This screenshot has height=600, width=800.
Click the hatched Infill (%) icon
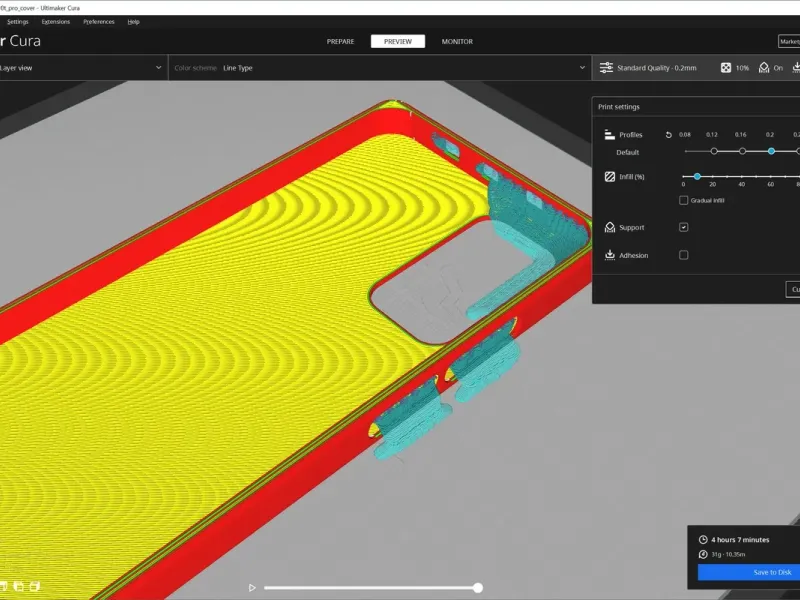tap(610, 177)
